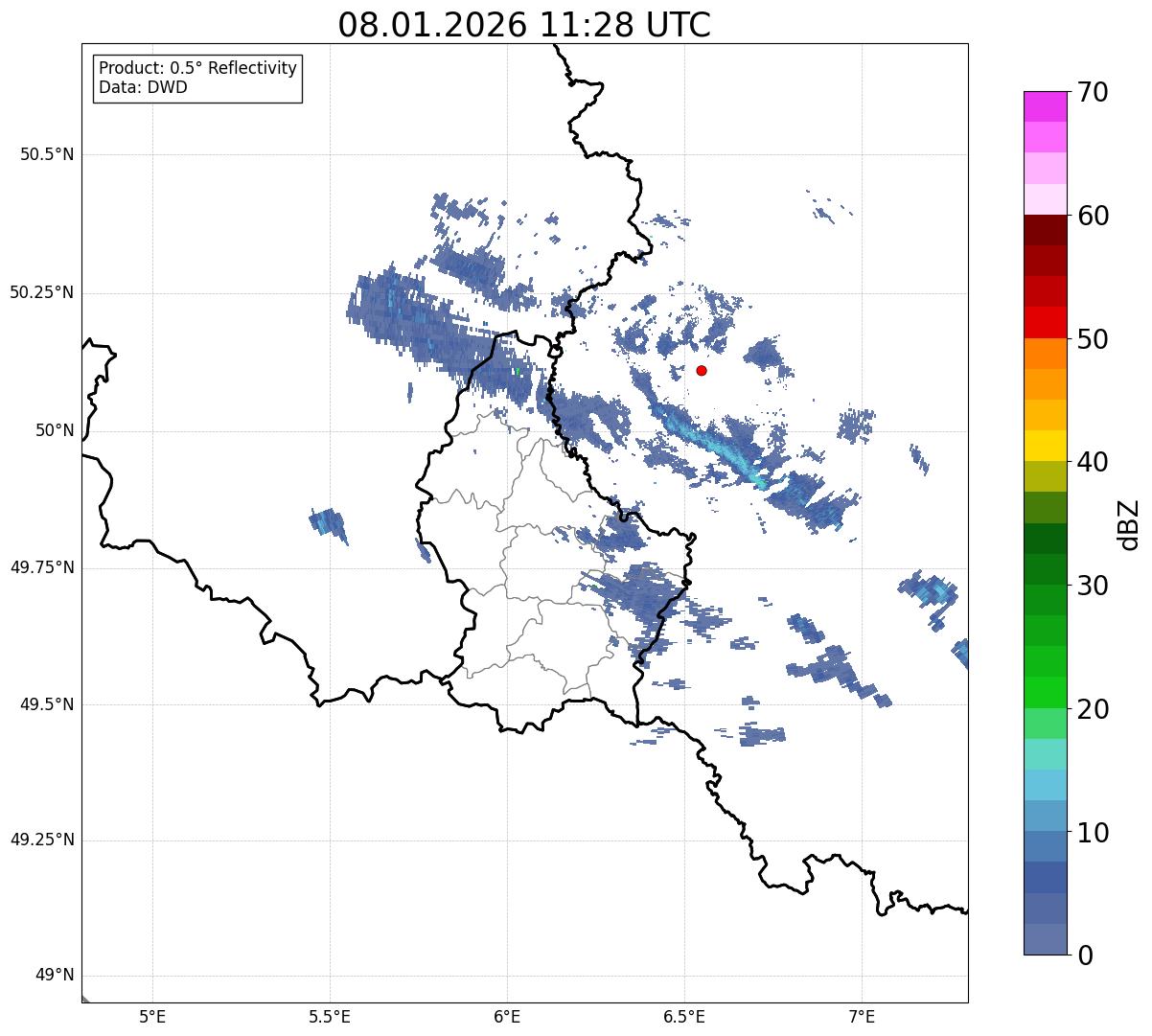Click the 50.25°N latitude label
1152x1036 pixels.
click(42, 292)
